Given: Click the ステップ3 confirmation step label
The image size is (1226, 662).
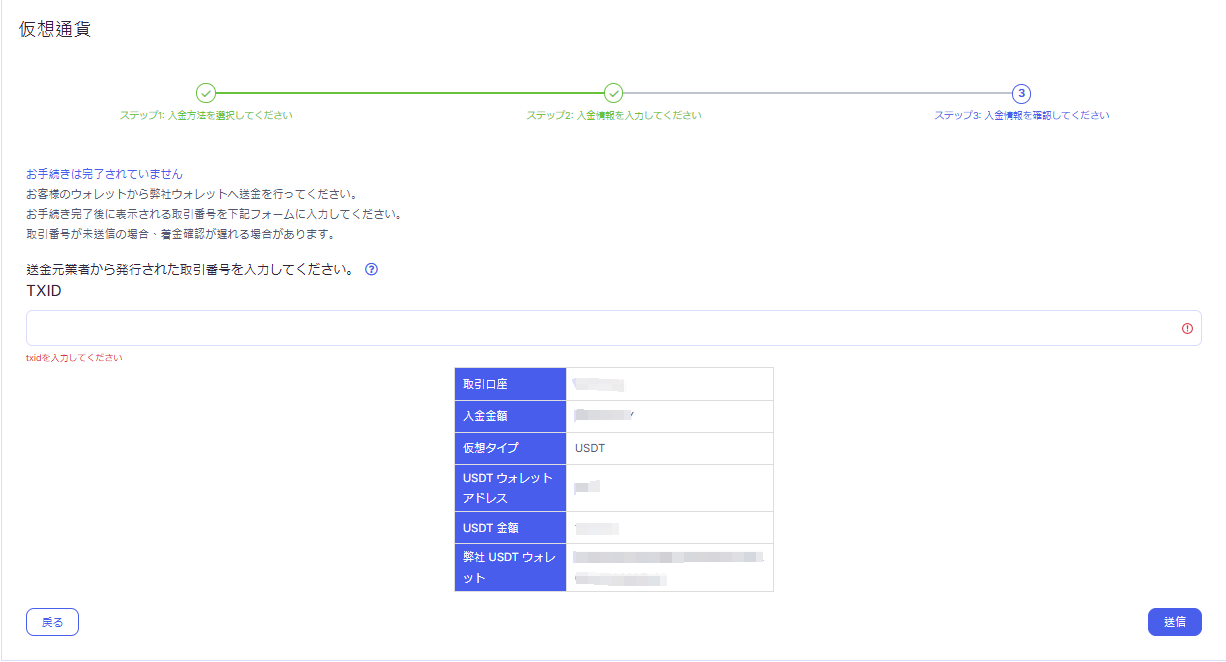Looking at the screenshot, I should pos(1021,116).
